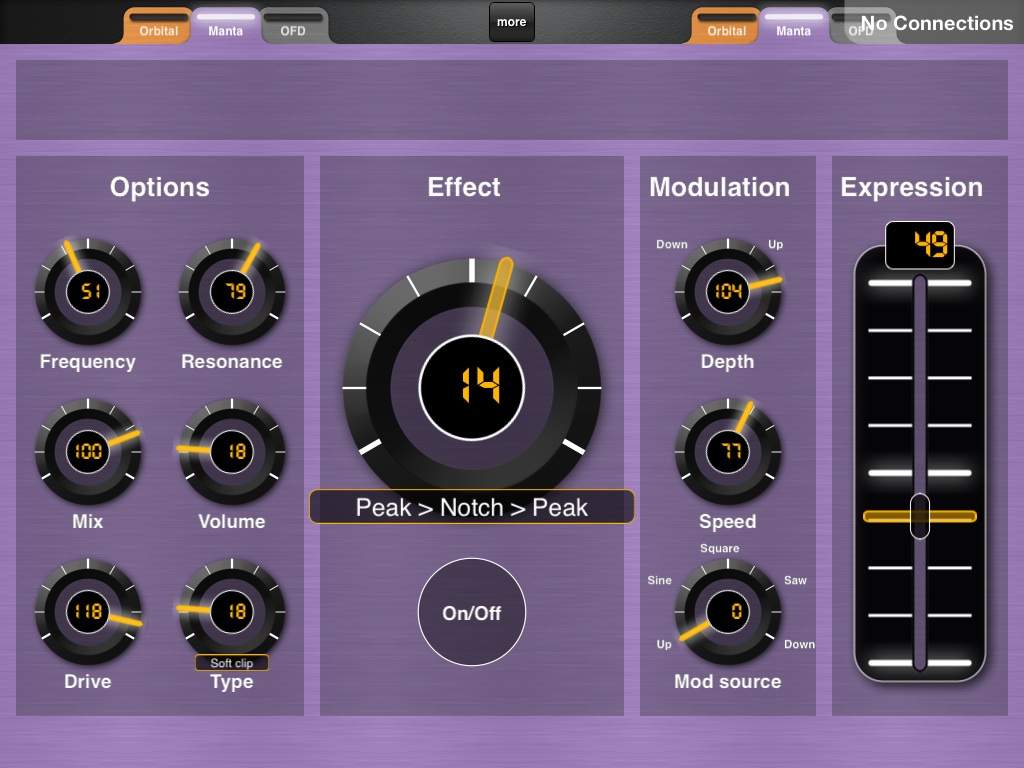
Task: Click the Drive knob showing 118
Action: coord(88,611)
